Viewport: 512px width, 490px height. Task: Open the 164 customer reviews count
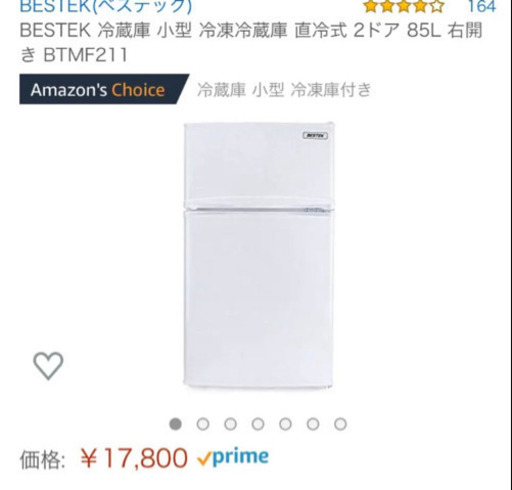point(482,6)
